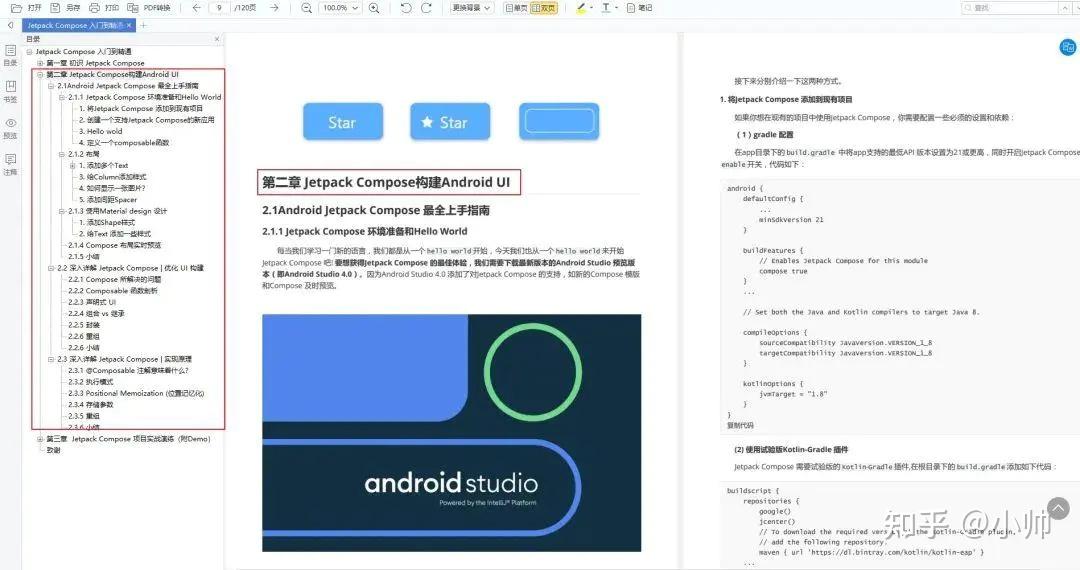This screenshot has width=1080, height=570.
Task: Switch to 双页 double page view
Action: coord(543,8)
